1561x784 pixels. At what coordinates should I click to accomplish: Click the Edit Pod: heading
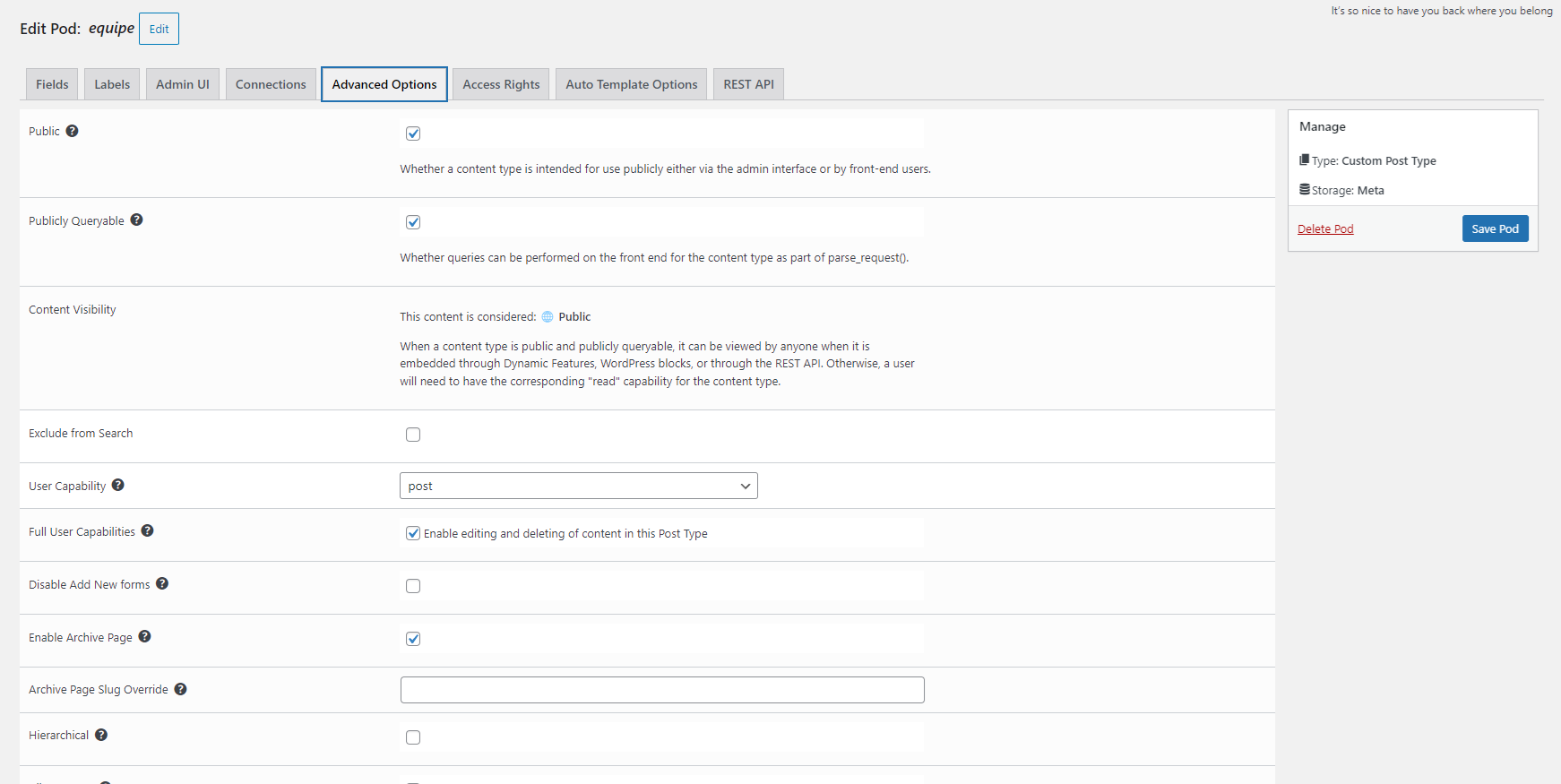coord(50,29)
